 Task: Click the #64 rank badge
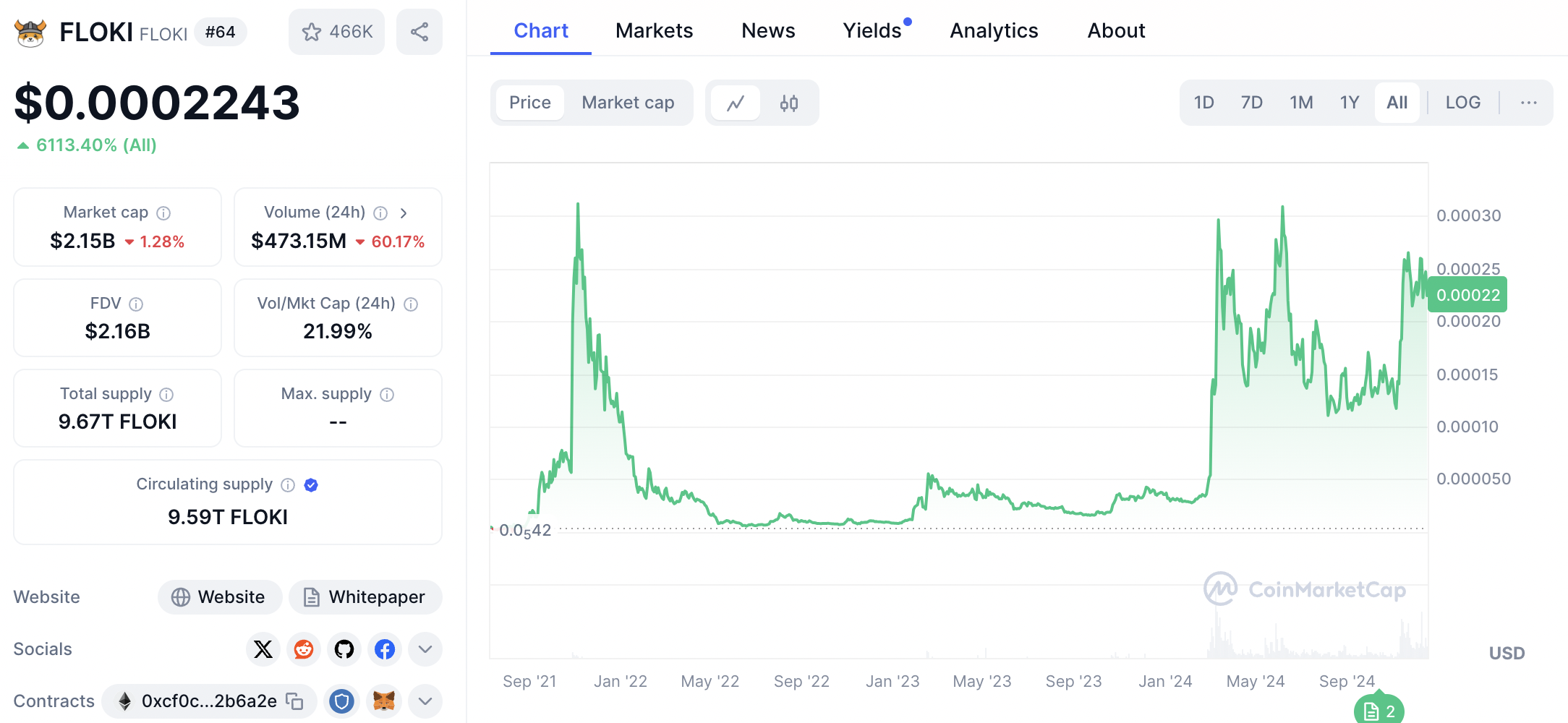[221, 33]
